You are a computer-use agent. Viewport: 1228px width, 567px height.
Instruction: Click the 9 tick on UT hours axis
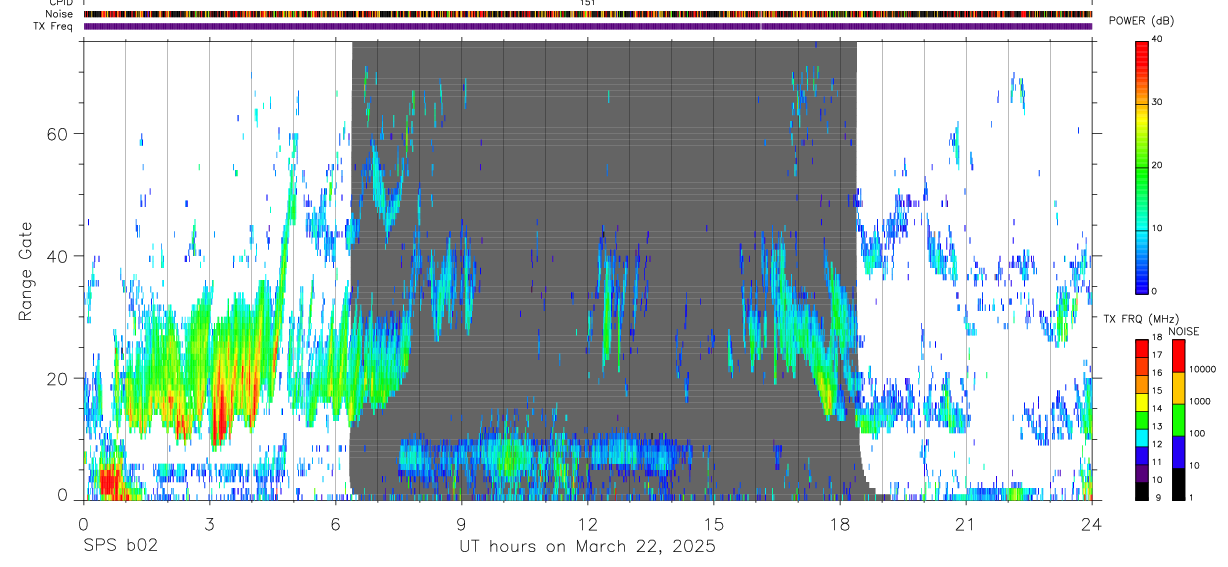pyautogui.click(x=461, y=524)
